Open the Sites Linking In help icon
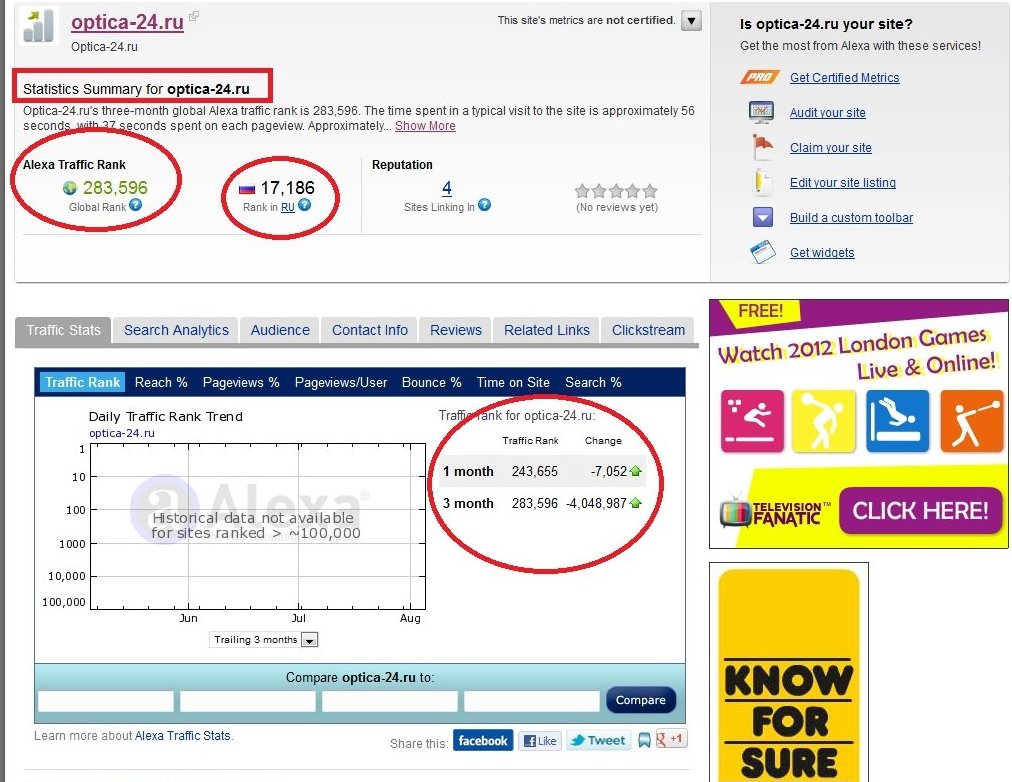This screenshot has height=782, width=1012. tap(484, 205)
